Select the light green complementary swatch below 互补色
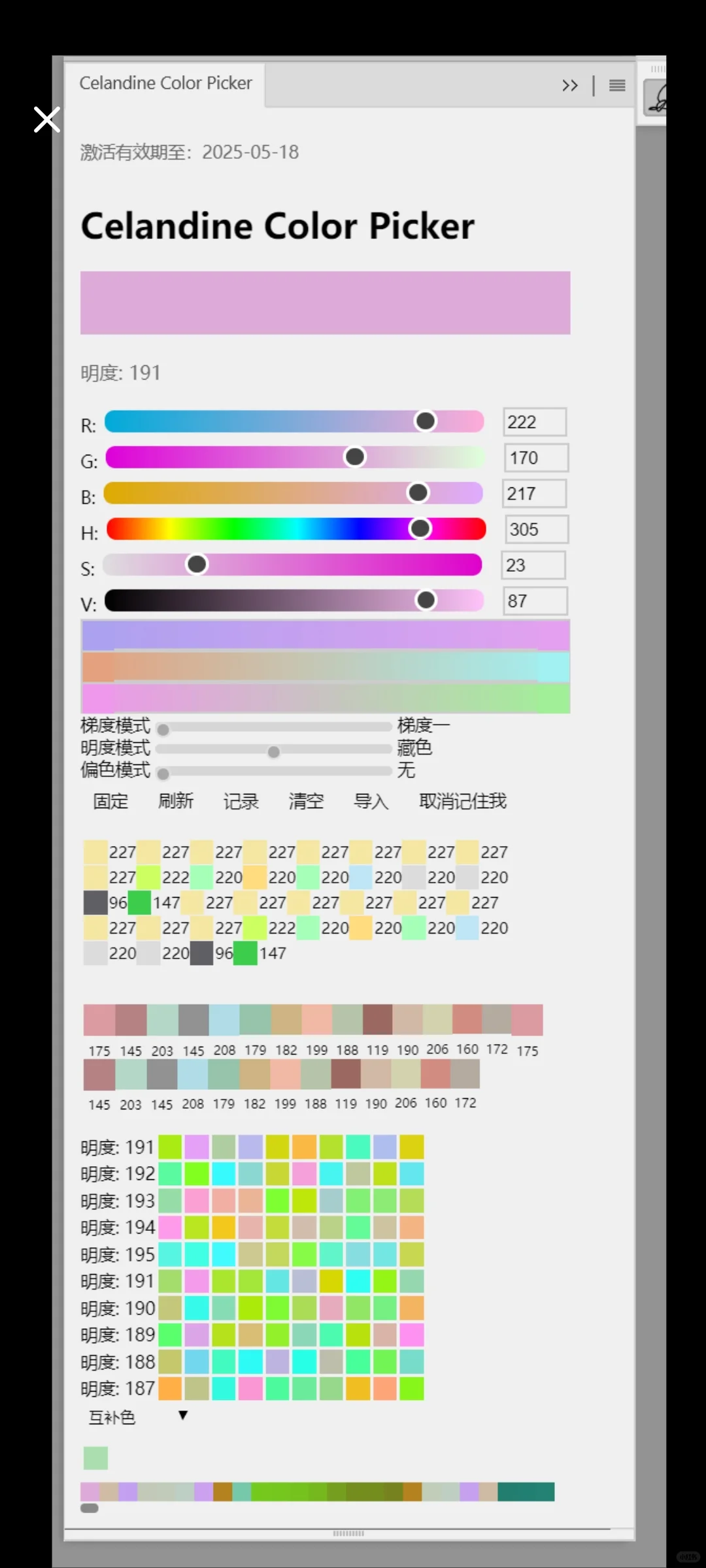Viewport: 706px width, 1568px height. click(96, 1458)
